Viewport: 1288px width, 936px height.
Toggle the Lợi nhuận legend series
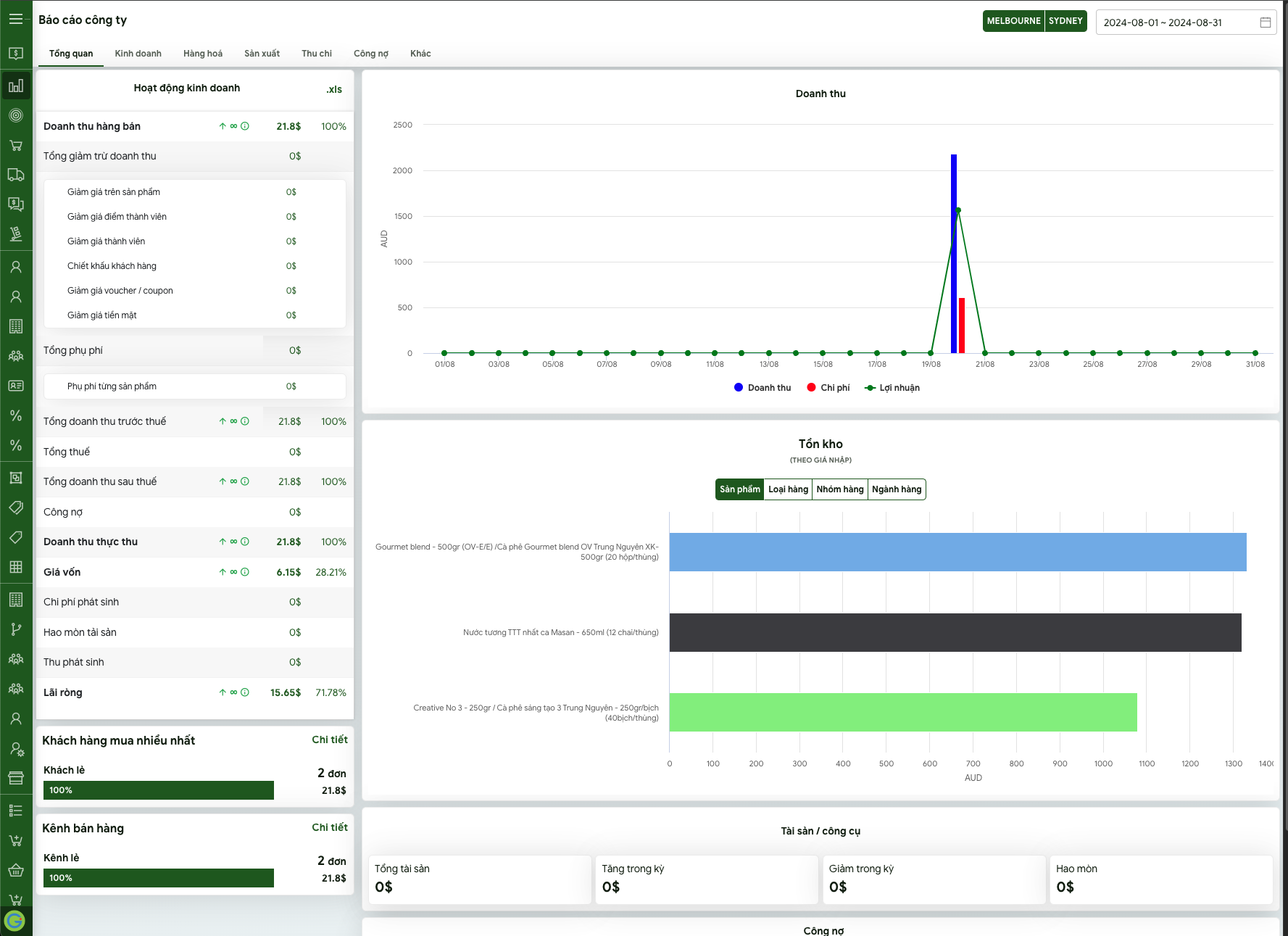892,388
